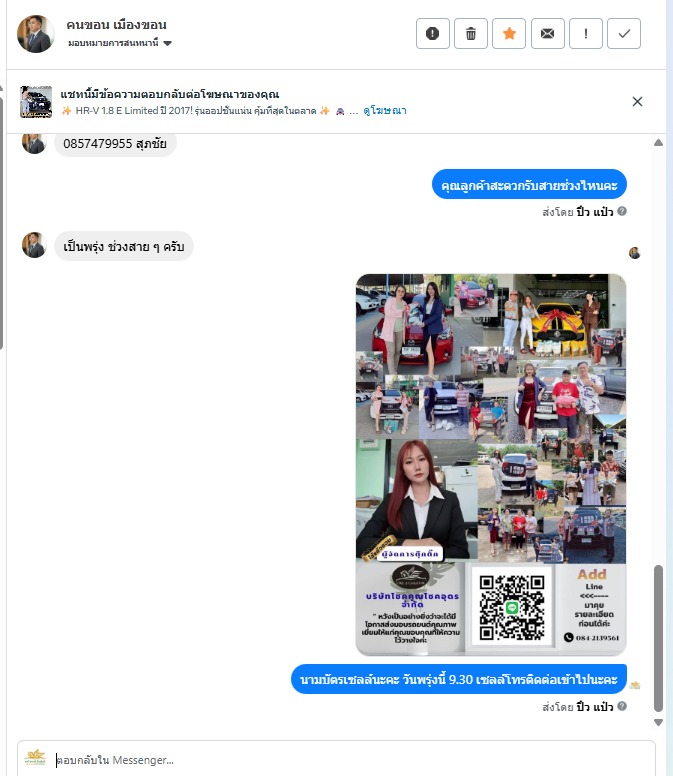
Task: Click the exclamation priority icon button
Action: (585, 34)
